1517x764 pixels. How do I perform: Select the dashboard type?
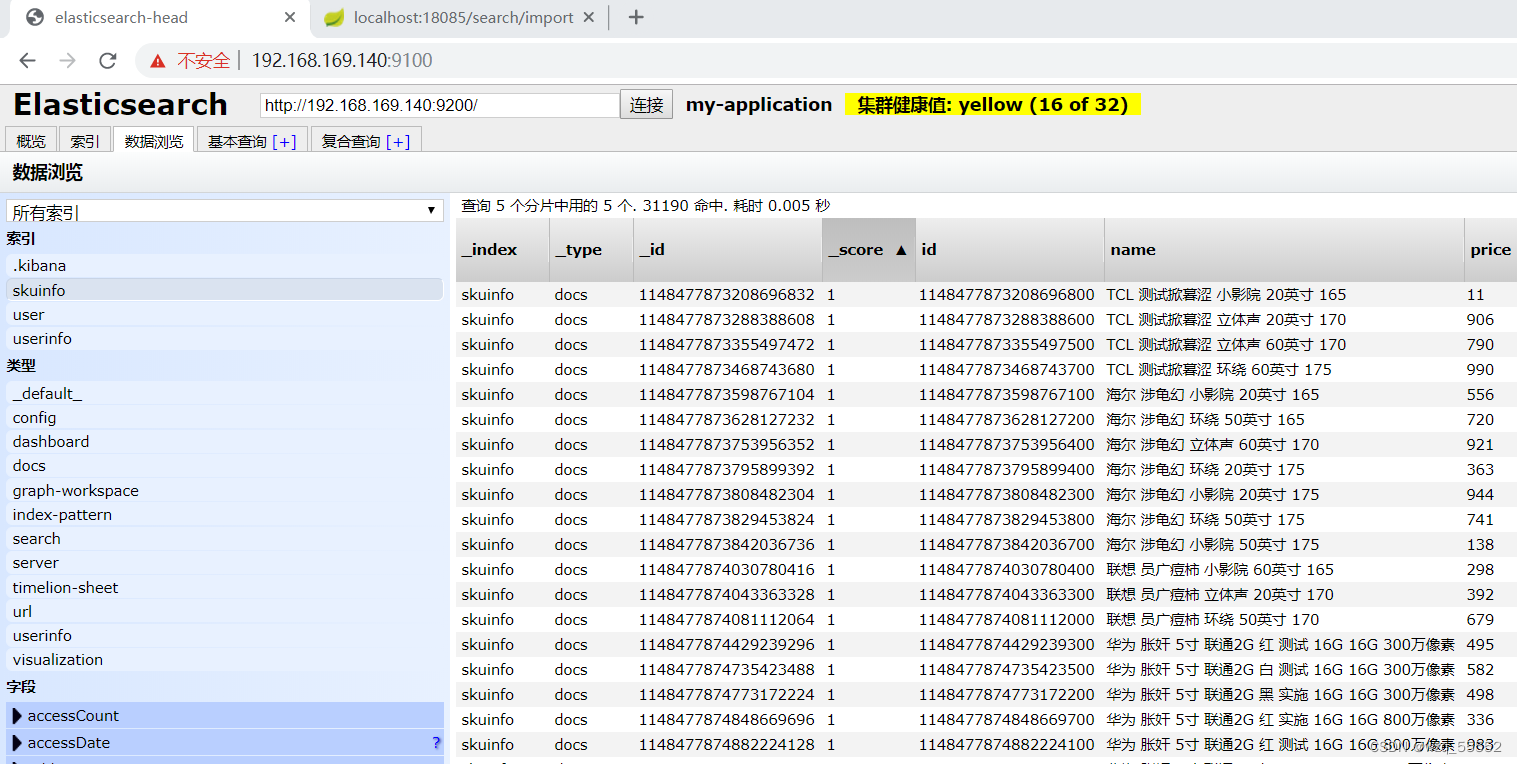(225, 442)
